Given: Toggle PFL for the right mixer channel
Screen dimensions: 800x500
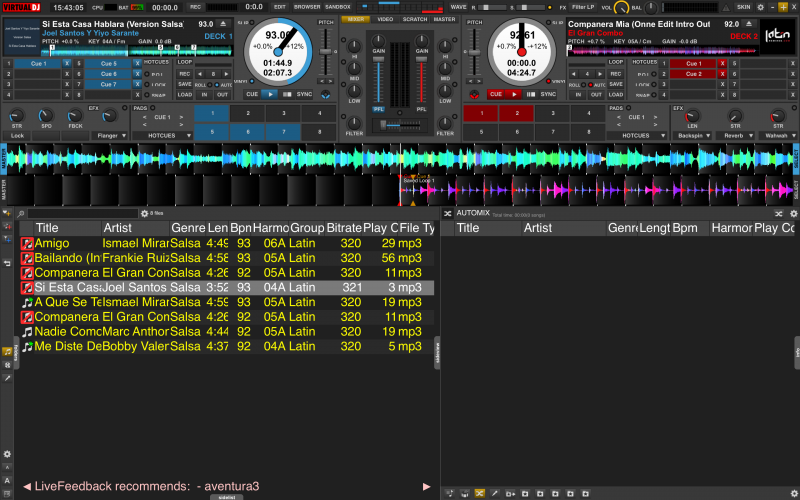Looking at the screenshot, I should pyautogui.click(x=421, y=109).
